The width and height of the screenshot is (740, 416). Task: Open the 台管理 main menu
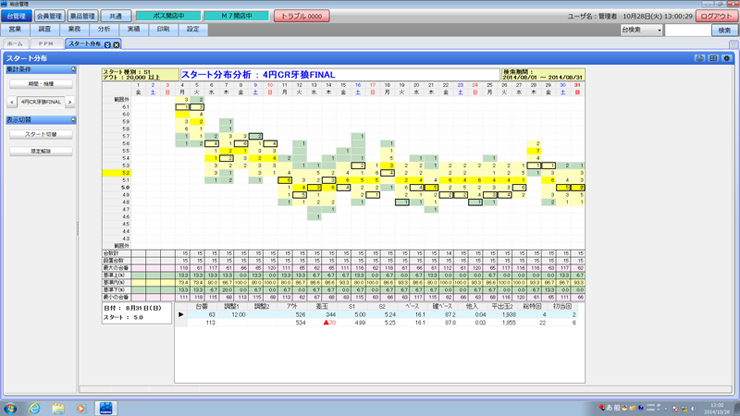17,16
